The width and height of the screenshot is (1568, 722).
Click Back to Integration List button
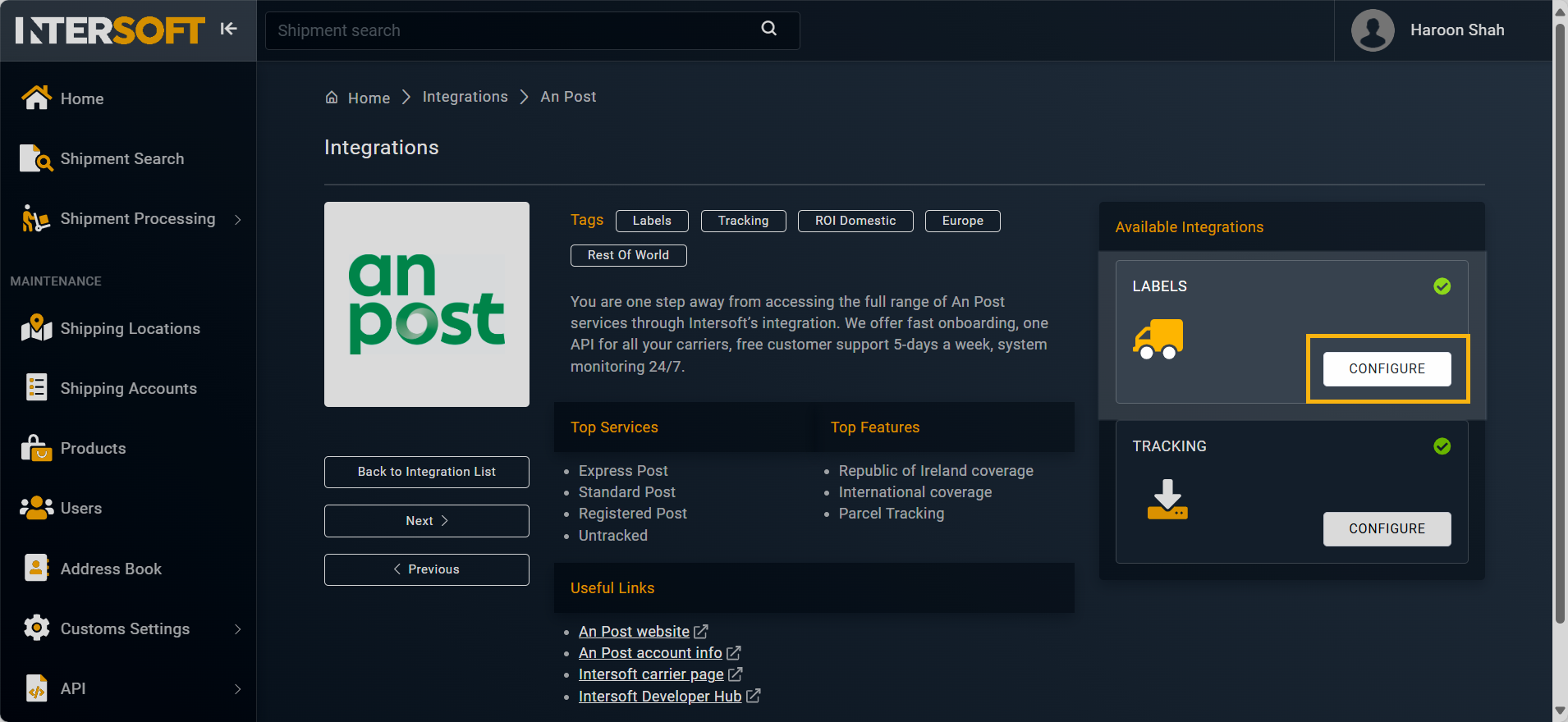click(426, 472)
